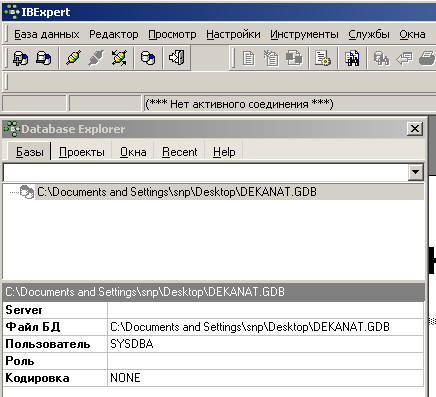Expand the Database Explorer filter dropdown arrow
436x397 pixels.
click(x=416, y=172)
